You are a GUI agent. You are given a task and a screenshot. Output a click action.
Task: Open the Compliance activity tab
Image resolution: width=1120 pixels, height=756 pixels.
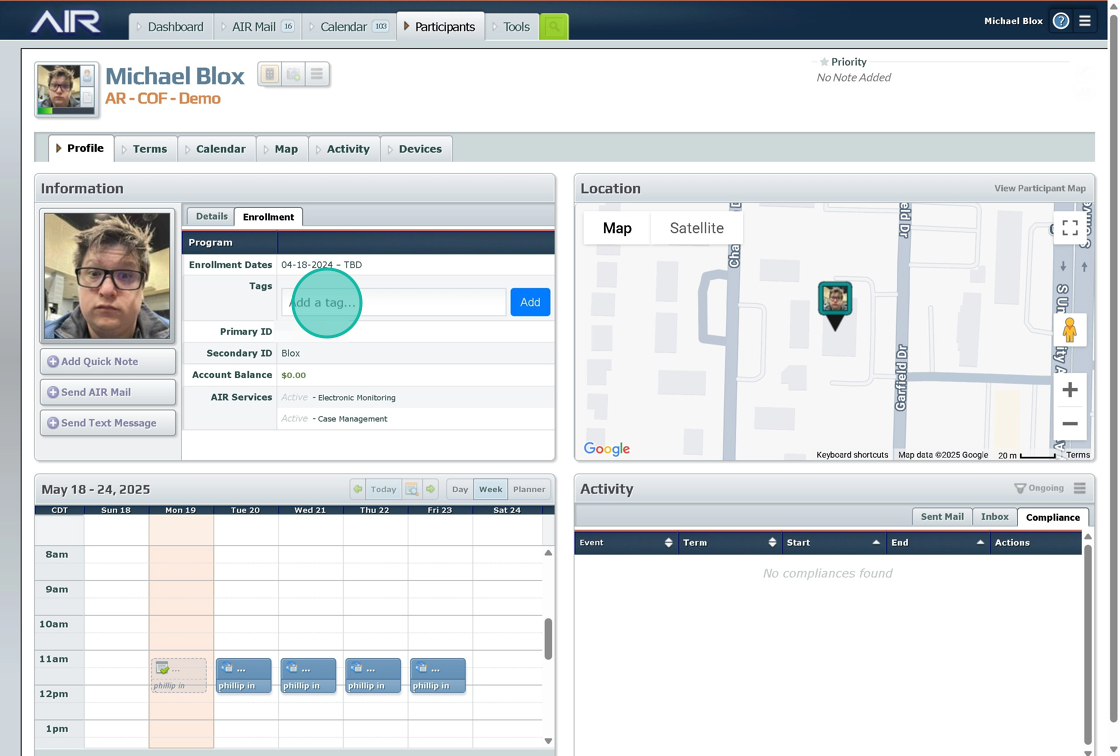pos(1053,517)
